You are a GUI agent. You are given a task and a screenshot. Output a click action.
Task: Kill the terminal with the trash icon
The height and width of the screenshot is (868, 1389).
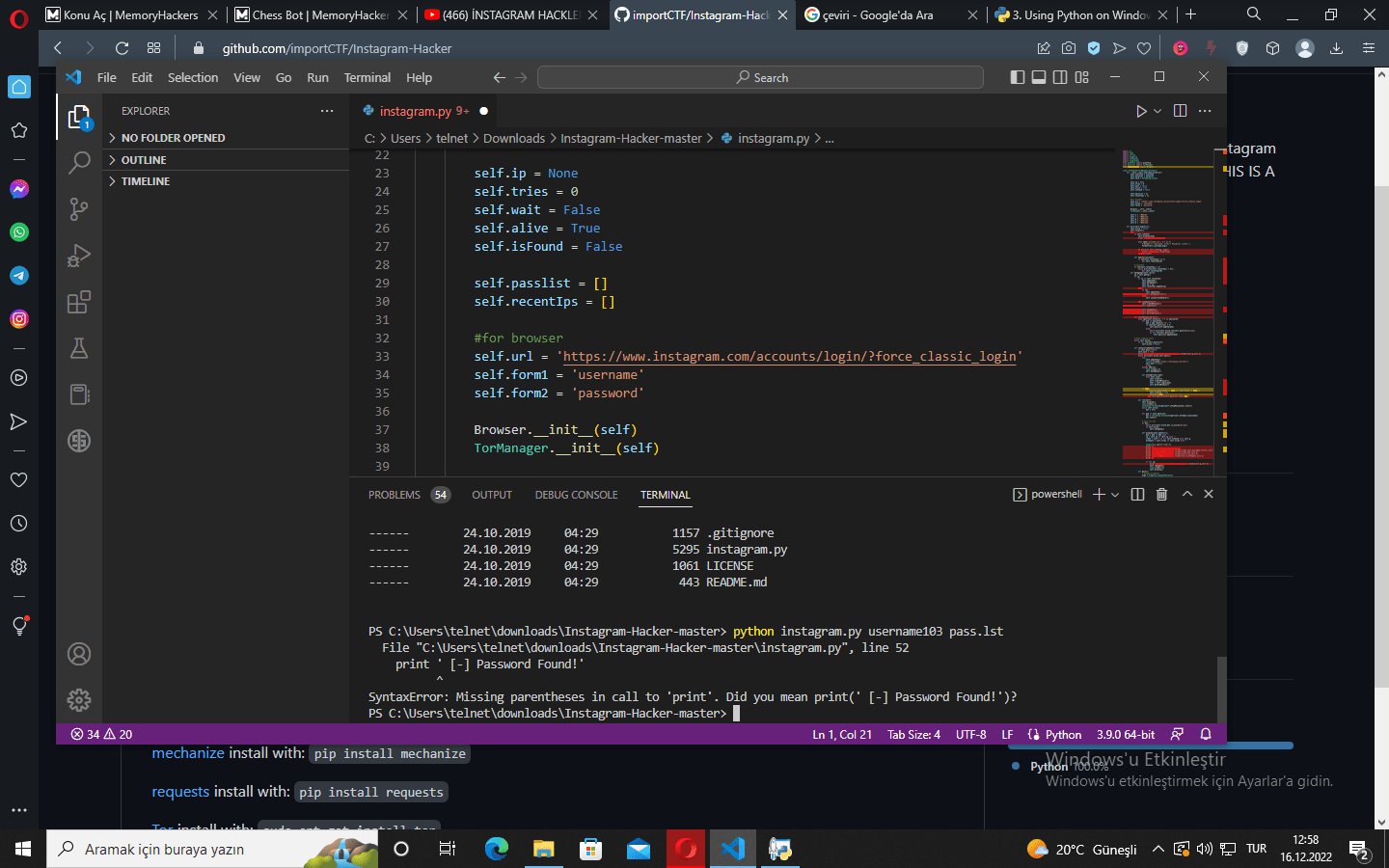[x=1161, y=494]
